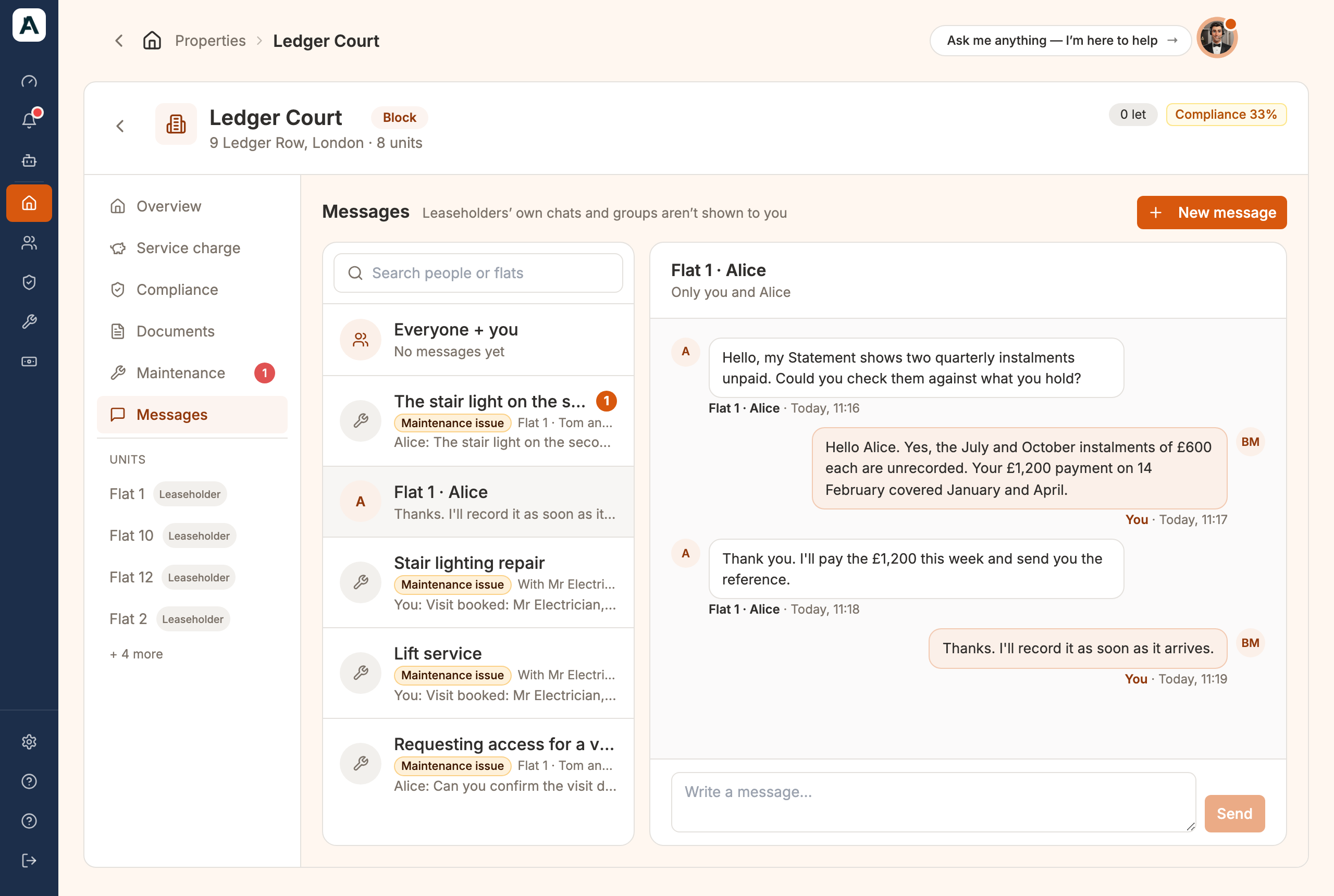Screen dimensions: 1334x896
Task: Click the back chevron beside breadcrumb
Action: [119, 41]
